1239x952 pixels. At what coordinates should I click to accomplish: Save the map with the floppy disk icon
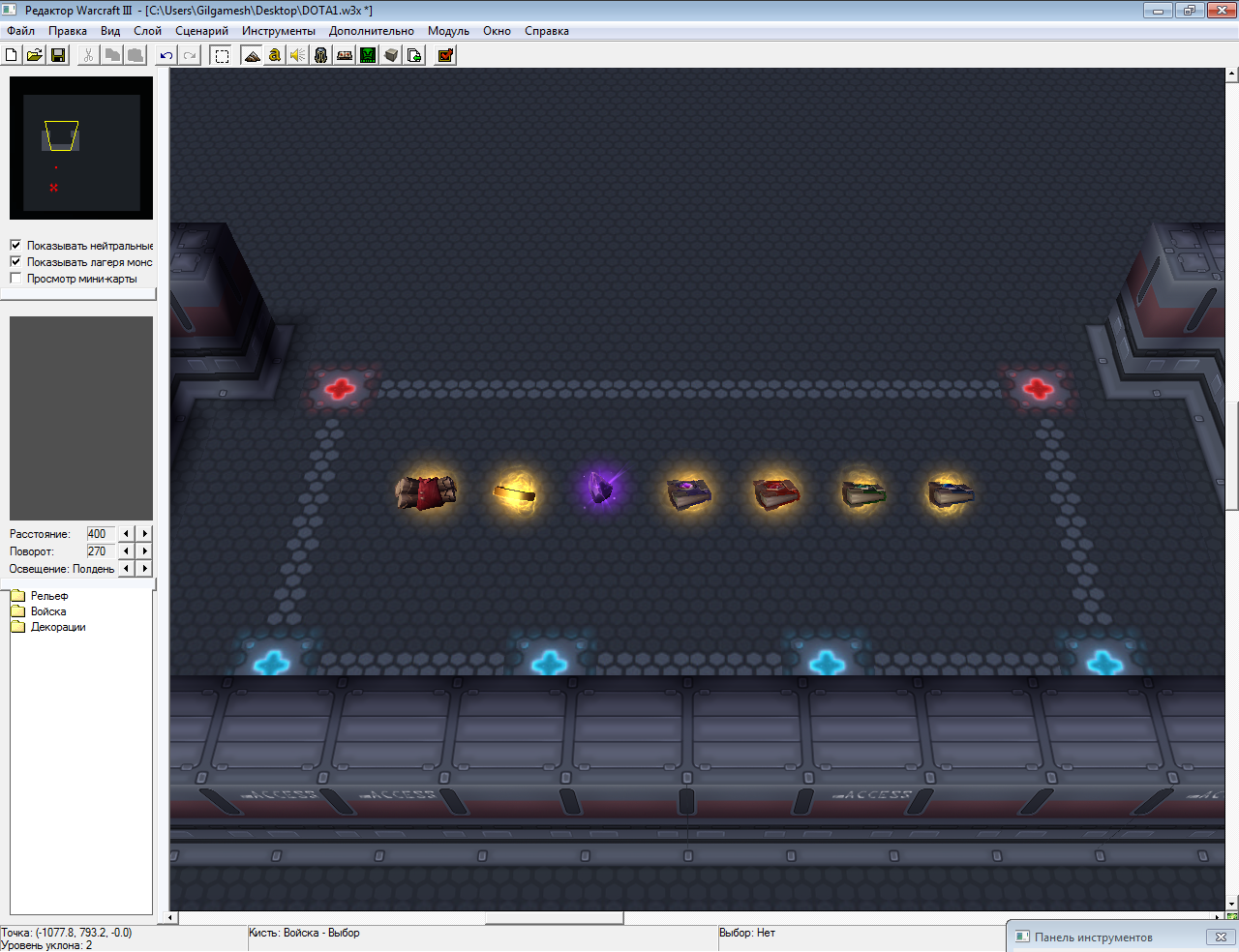click(x=58, y=55)
